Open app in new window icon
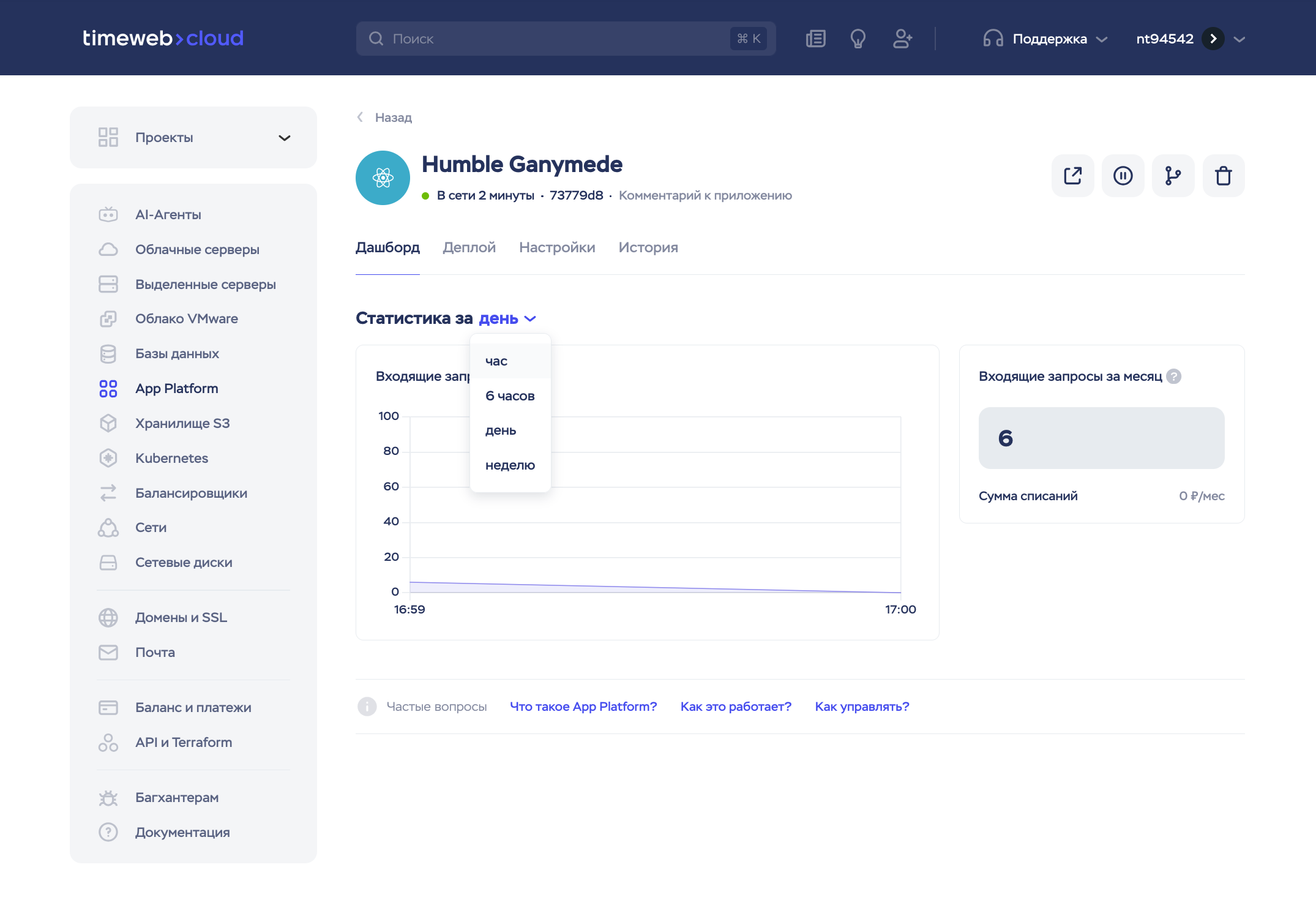 point(1072,176)
